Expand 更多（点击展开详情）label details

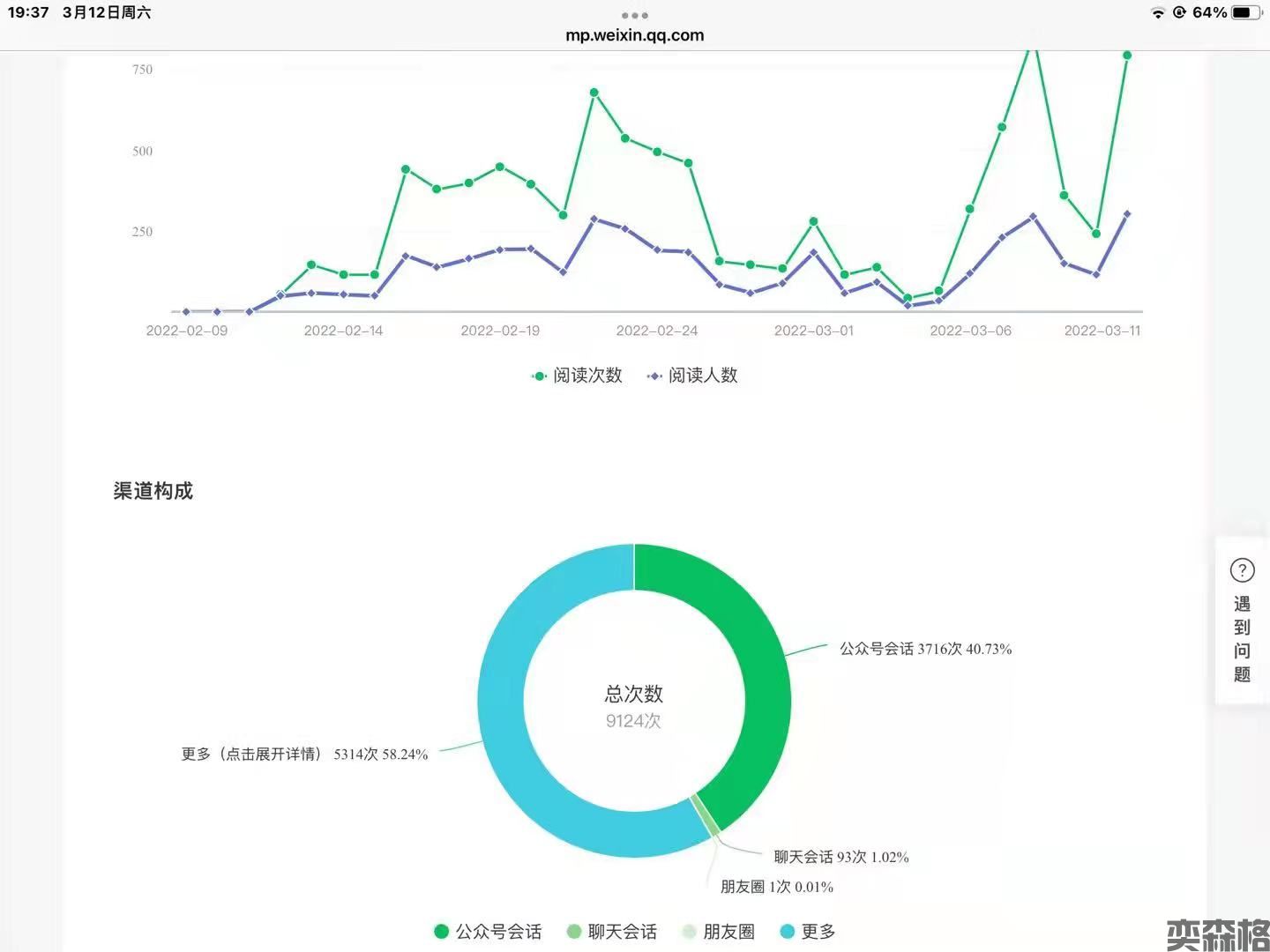(x=304, y=755)
